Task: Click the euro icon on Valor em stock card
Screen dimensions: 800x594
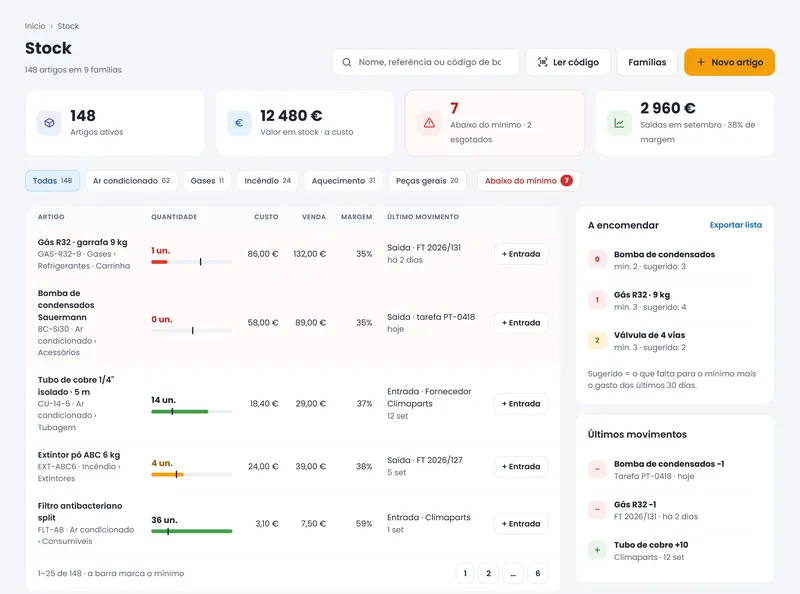Action: pyautogui.click(x=239, y=123)
